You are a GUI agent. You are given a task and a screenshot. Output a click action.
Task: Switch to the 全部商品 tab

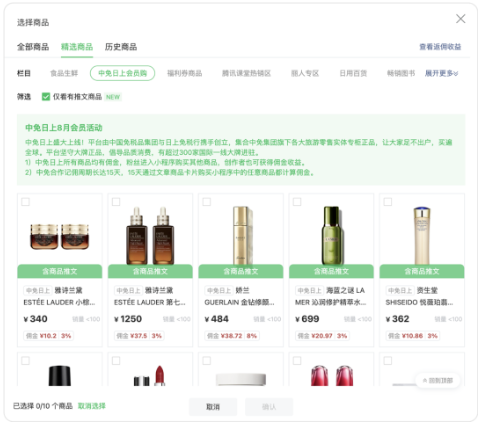[x=33, y=47]
